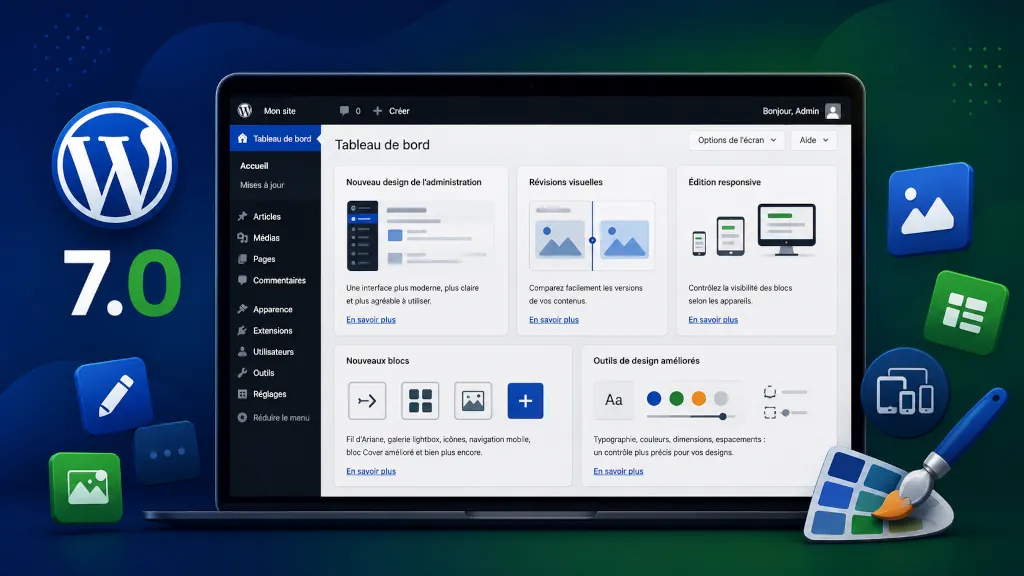Pick the gray color swatch

[721, 398]
